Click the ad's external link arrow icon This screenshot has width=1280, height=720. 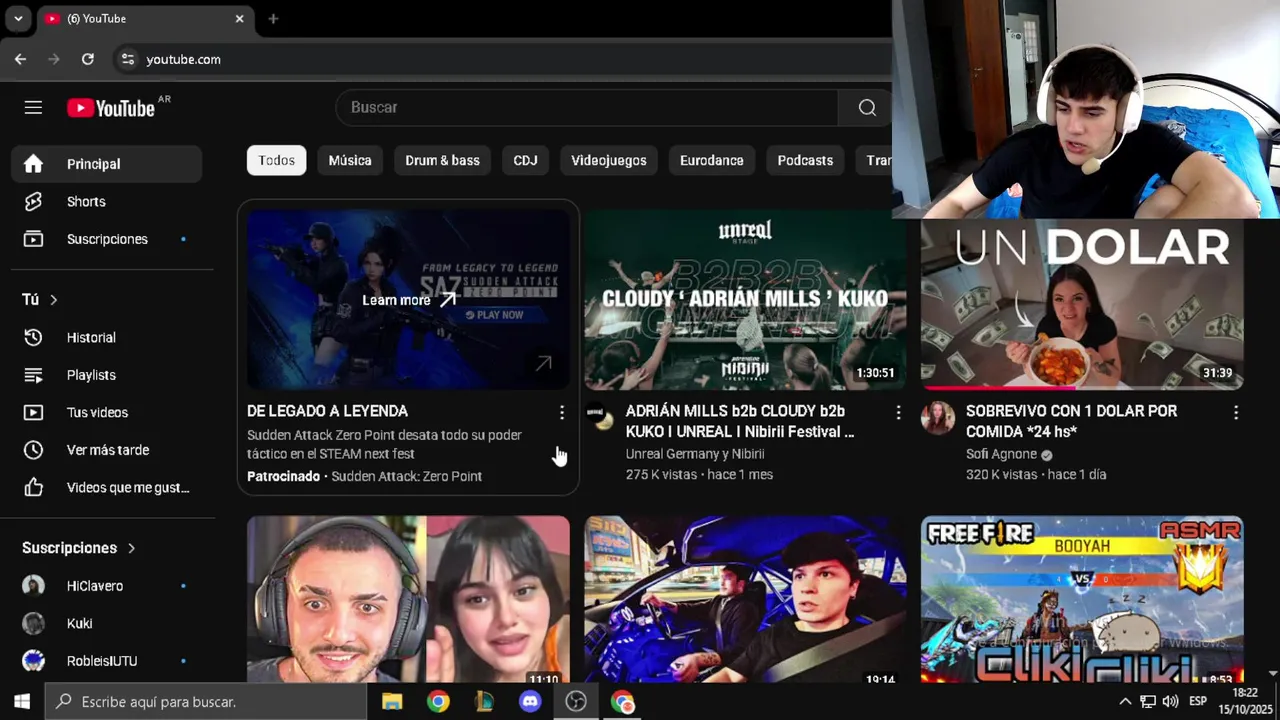[543, 363]
